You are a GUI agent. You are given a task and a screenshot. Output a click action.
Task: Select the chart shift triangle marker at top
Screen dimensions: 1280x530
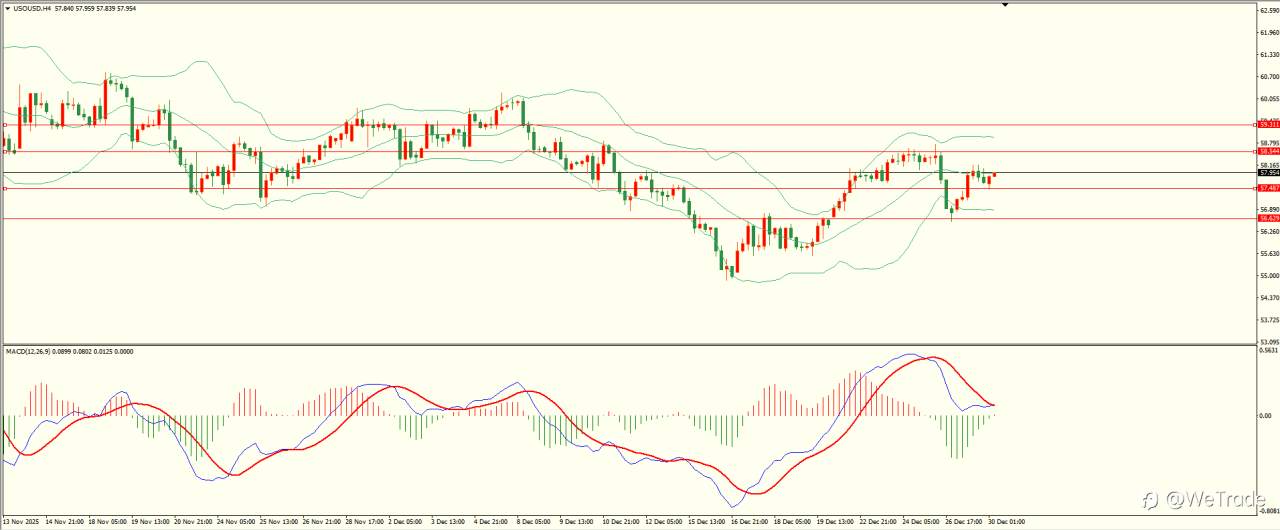[1005, 5]
